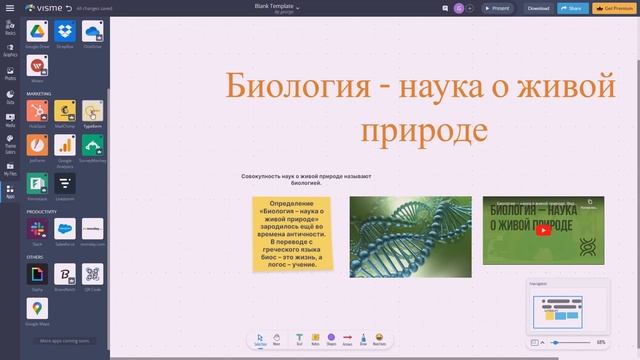Open the Google Maps app
The image size is (640, 360).
37,308
